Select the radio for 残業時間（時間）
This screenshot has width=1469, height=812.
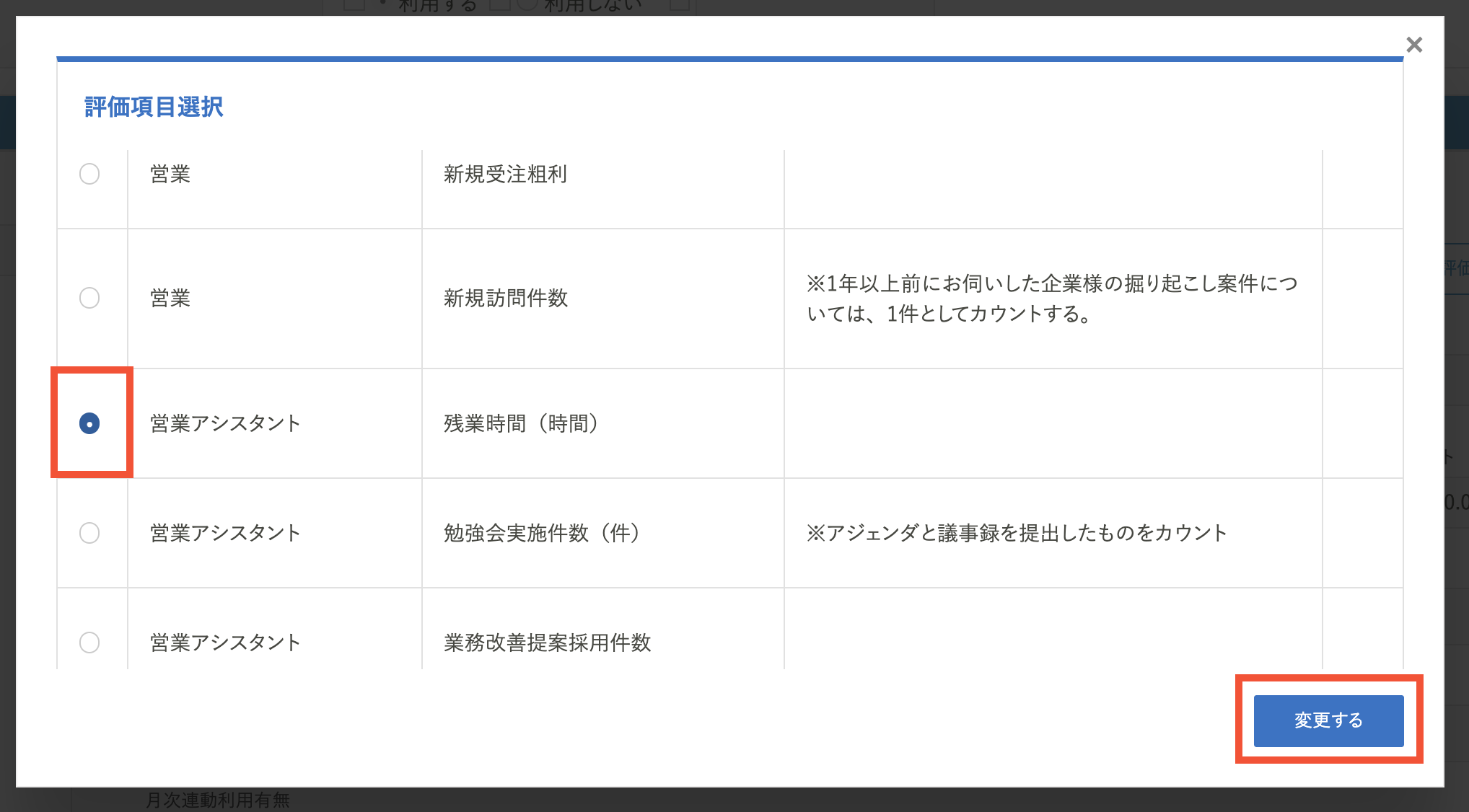pos(89,423)
